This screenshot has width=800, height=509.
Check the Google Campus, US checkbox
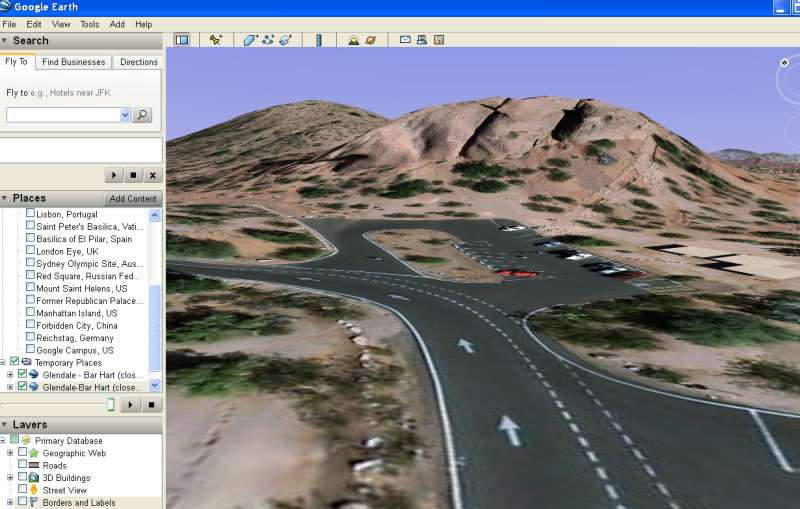(30, 350)
